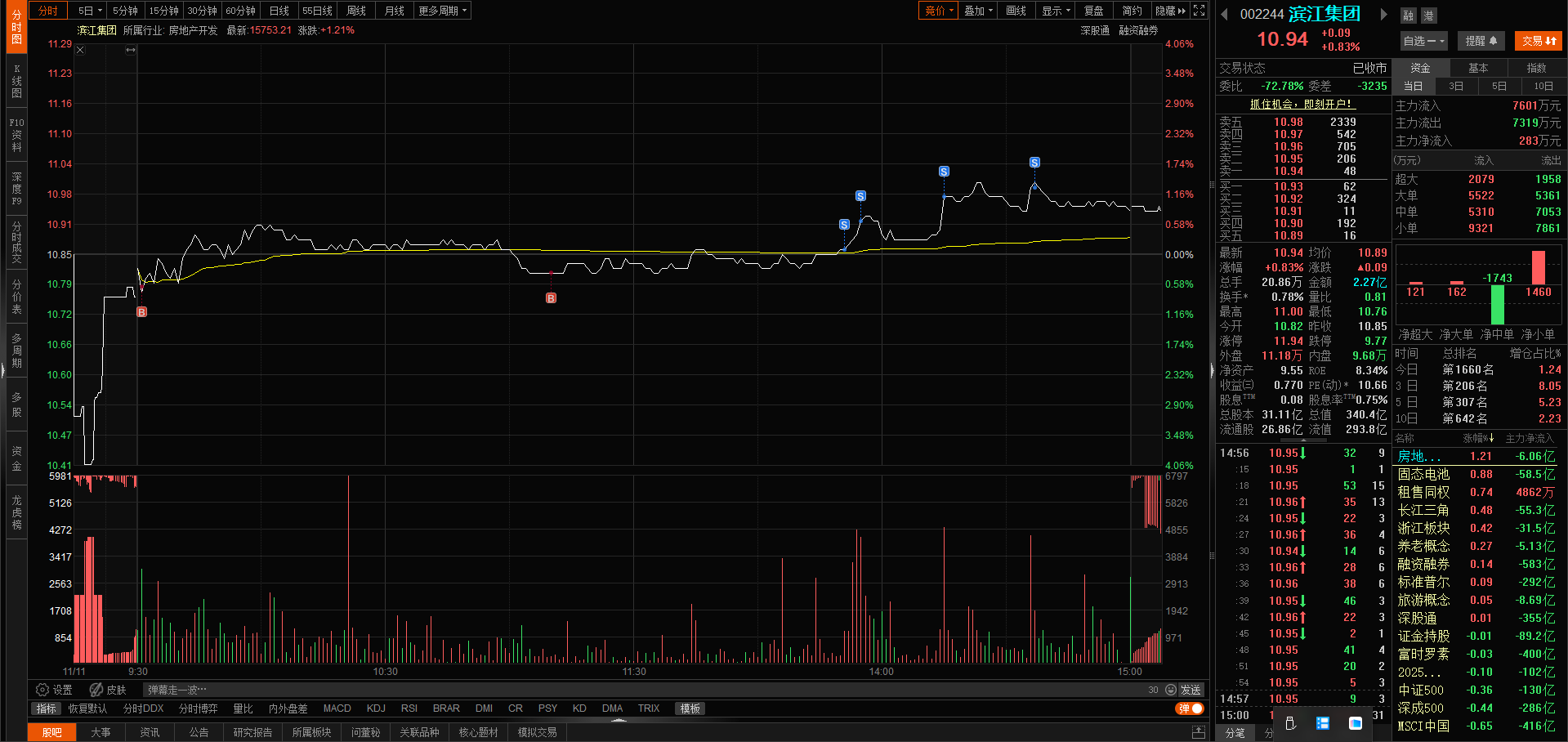The image size is (1568, 742).
Task: Click the emoji smiley icon in comment bar
Action: [x=1171, y=690]
